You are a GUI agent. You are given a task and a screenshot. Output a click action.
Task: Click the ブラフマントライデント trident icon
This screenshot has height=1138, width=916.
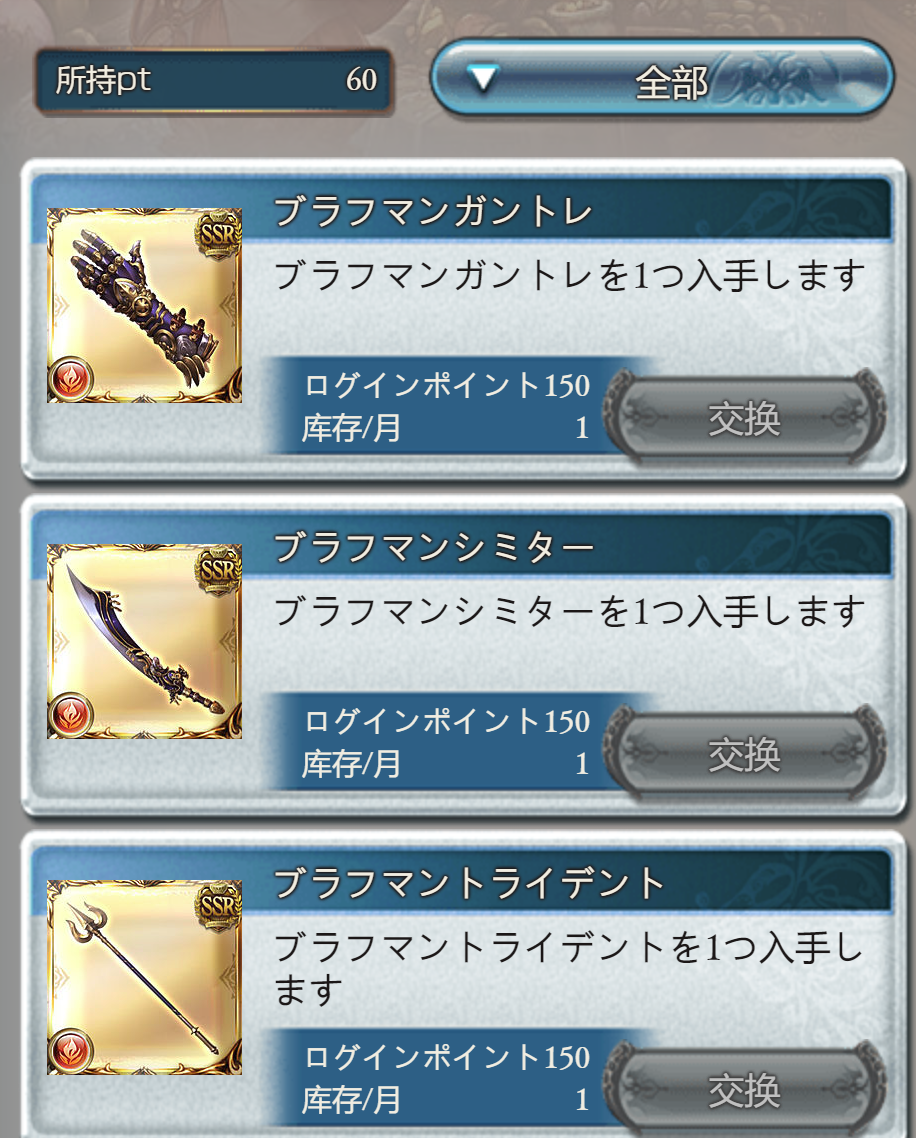[x=144, y=978]
